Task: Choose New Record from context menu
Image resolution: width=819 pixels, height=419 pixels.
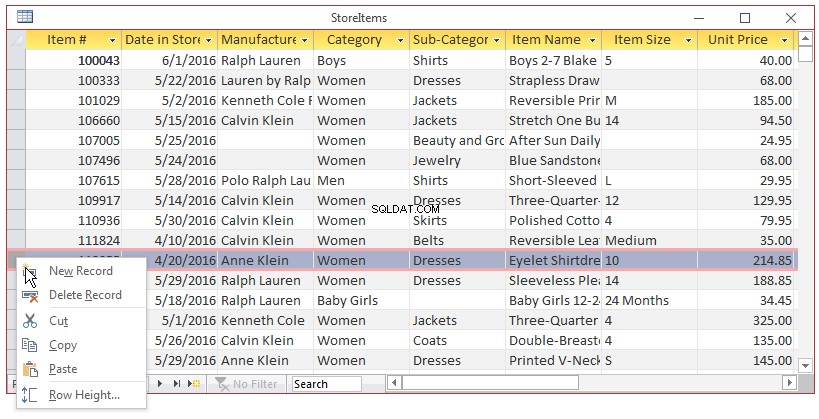Action: click(x=81, y=271)
